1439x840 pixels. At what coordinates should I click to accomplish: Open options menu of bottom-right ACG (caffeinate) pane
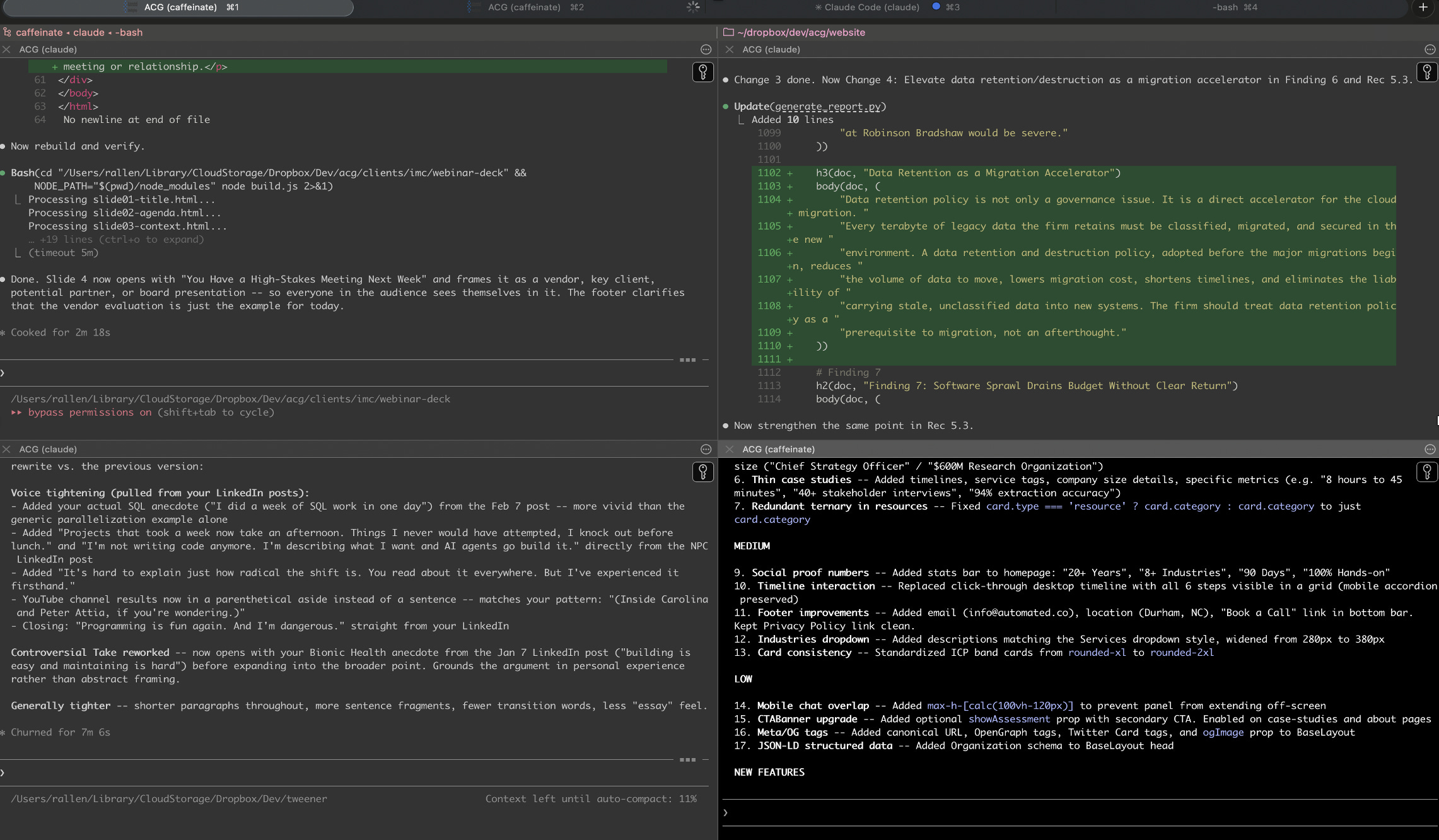click(x=1430, y=449)
